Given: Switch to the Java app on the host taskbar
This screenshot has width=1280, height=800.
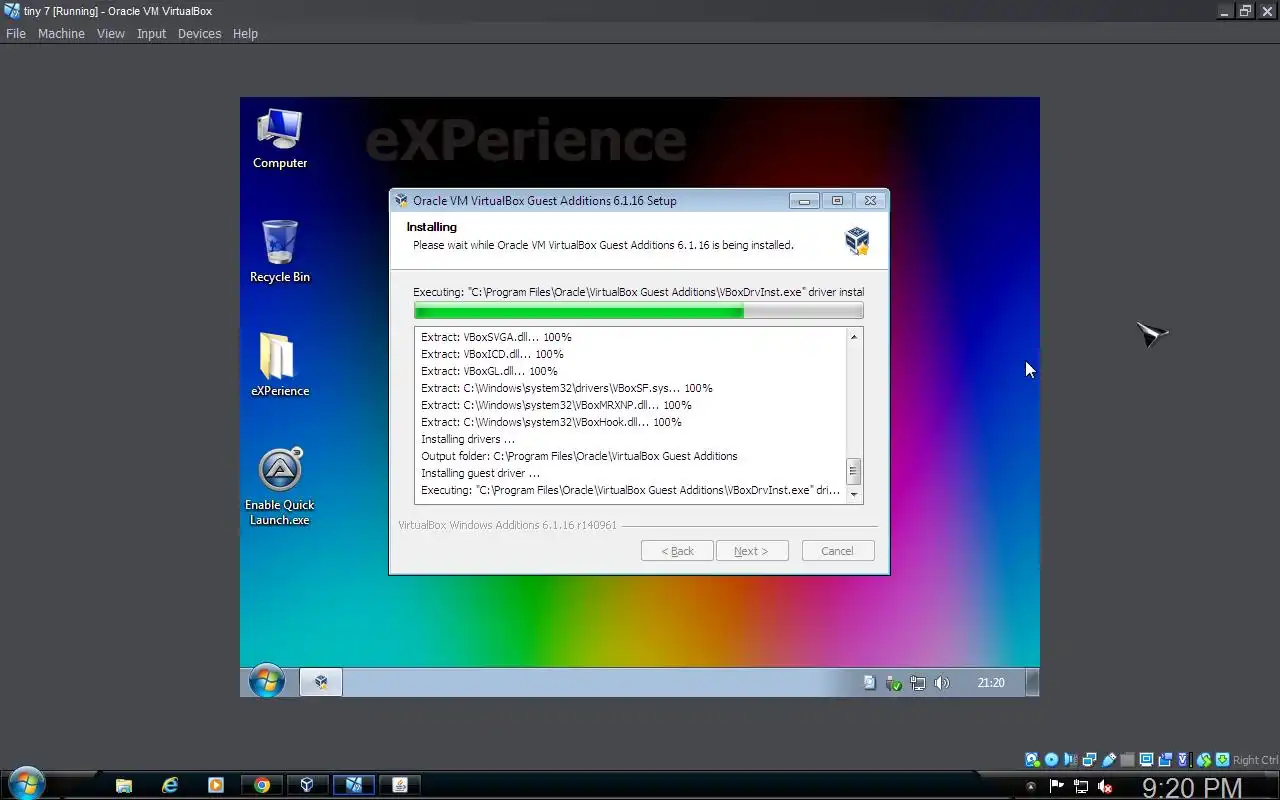Looking at the screenshot, I should click(x=399, y=785).
